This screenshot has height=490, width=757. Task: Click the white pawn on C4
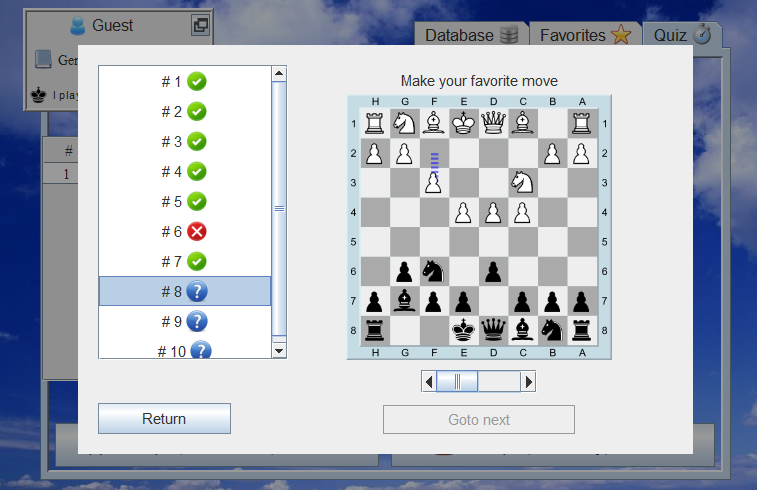(x=523, y=212)
